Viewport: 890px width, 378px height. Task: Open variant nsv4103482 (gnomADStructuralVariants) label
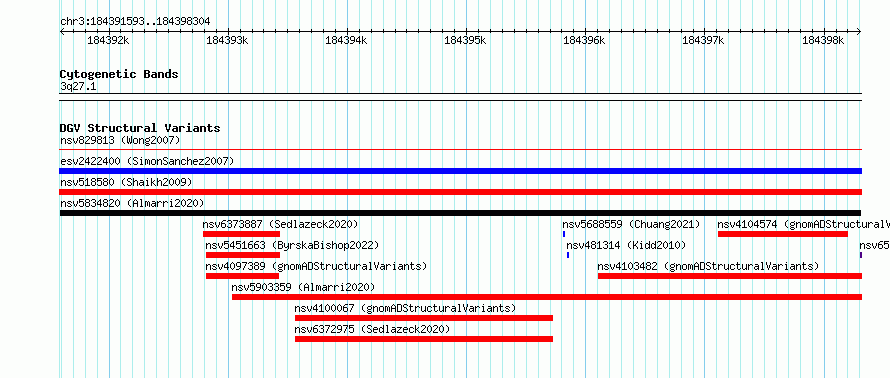(708, 266)
